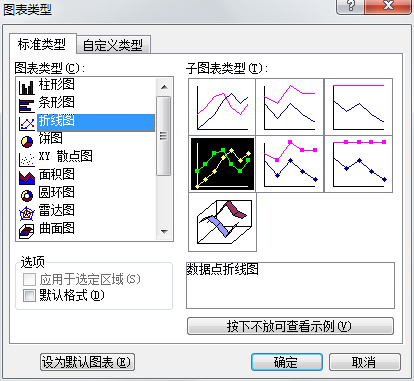Choose the stacked line sub-type thumbnail
This screenshot has width=414, height=381.
pos(290,107)
